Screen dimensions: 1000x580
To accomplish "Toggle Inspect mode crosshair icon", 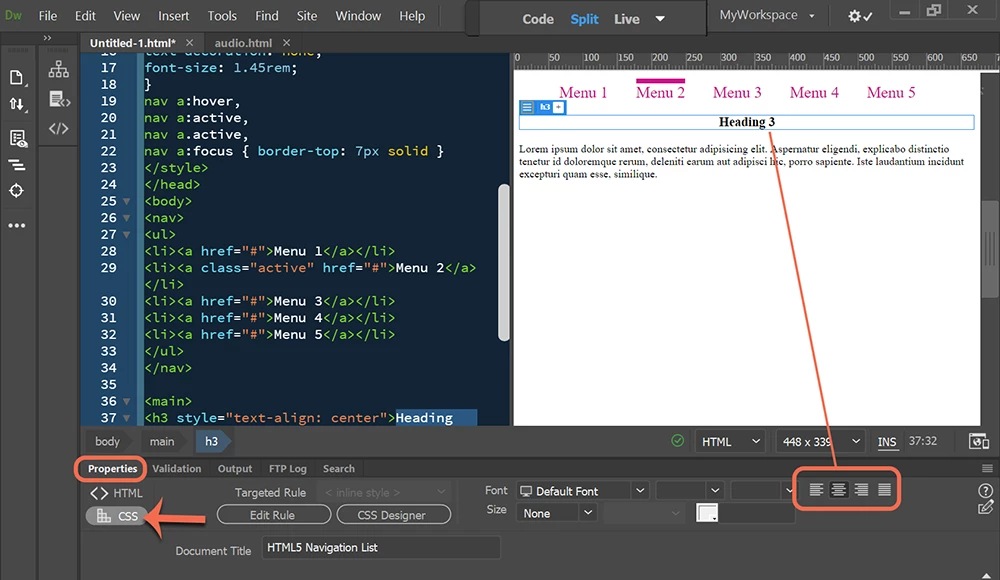I will point(16,191).
